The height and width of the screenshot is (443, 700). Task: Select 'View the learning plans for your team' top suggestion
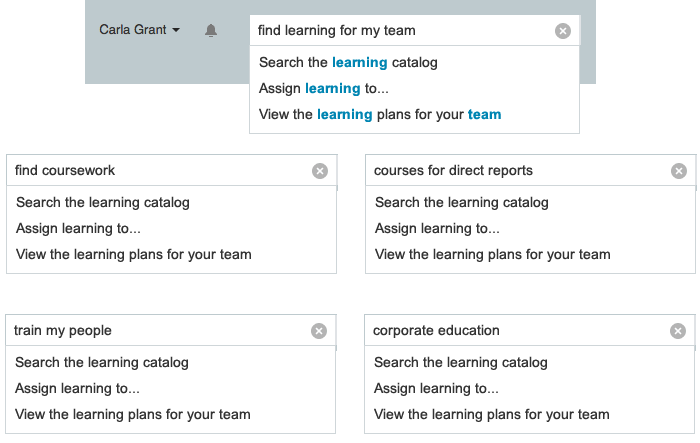click(380, 114)
